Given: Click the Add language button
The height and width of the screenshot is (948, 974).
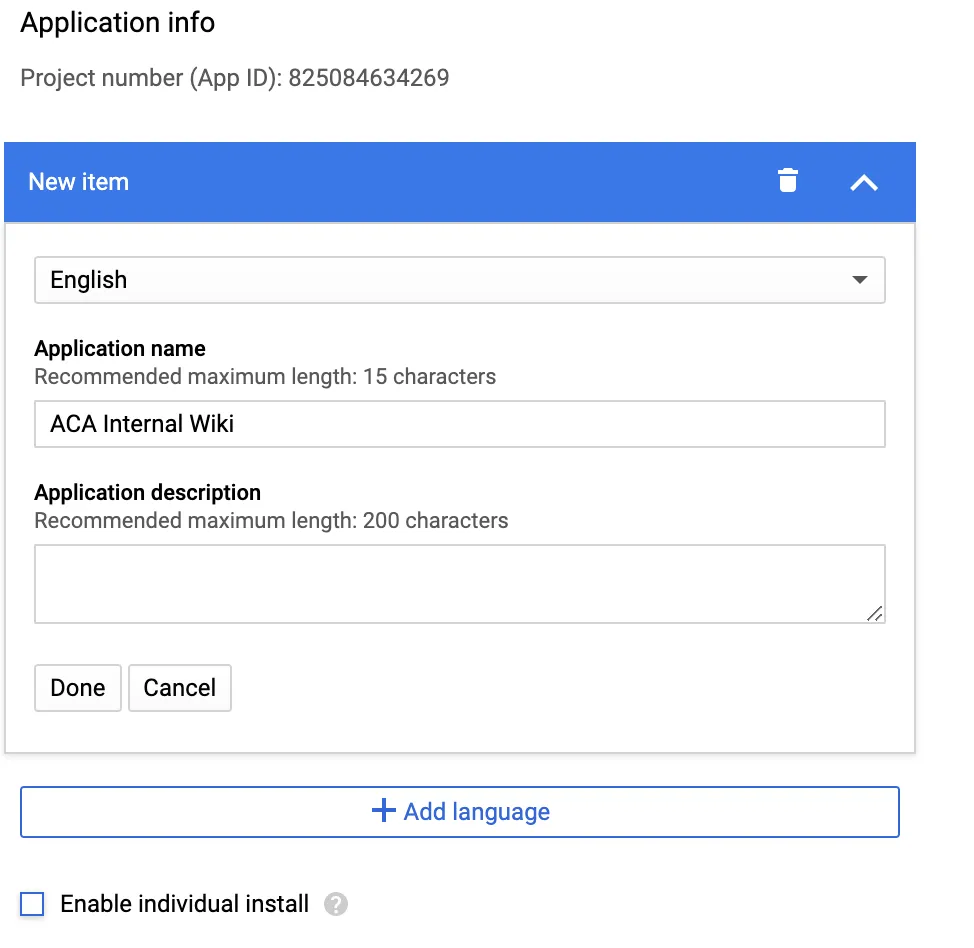Looking at the screenshot, I should click(460, 811).
